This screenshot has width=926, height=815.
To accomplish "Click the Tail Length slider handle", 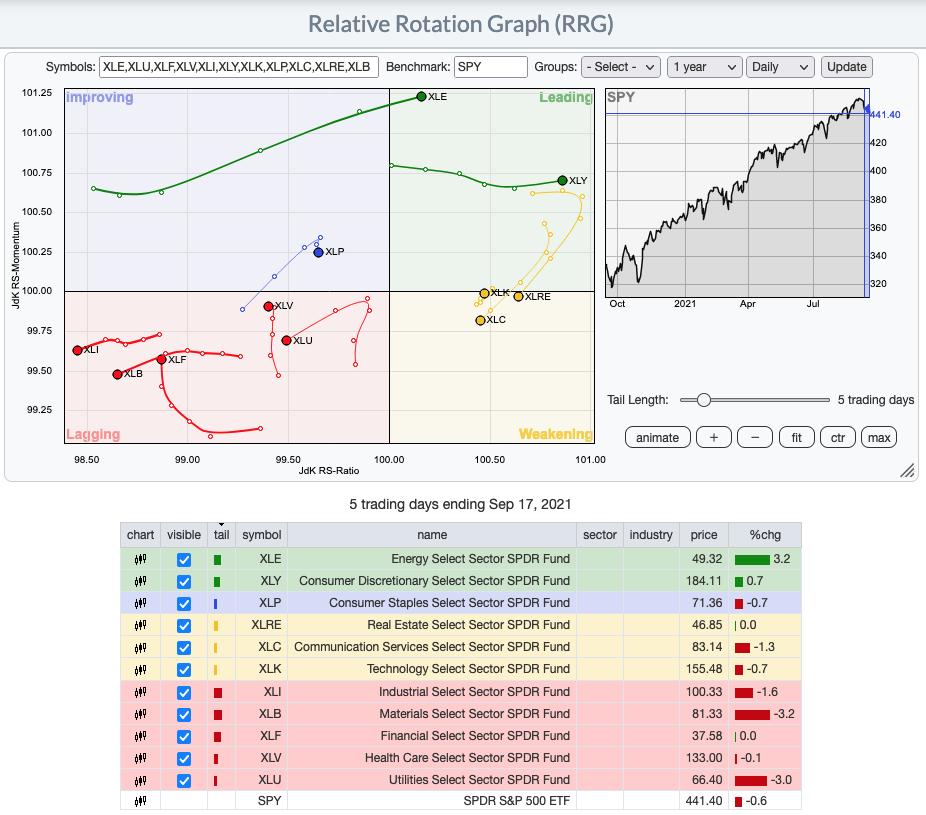I will coord(703,400).
